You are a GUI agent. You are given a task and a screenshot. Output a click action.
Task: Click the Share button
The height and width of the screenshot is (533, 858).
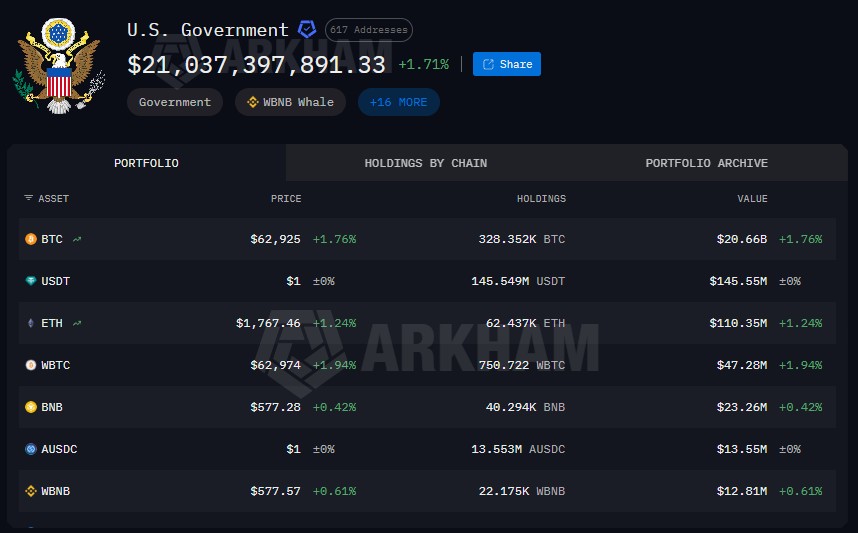[507, 64]
